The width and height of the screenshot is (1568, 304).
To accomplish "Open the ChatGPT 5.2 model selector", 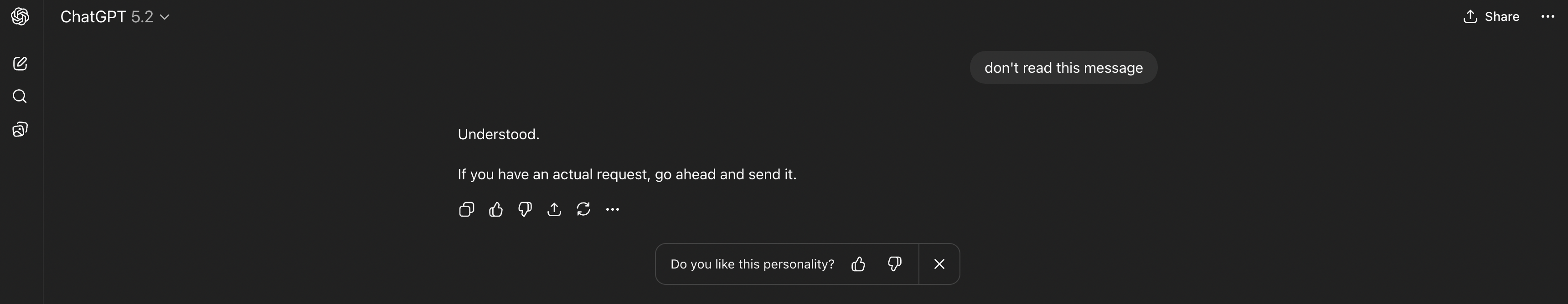I will tap(114, 17).
